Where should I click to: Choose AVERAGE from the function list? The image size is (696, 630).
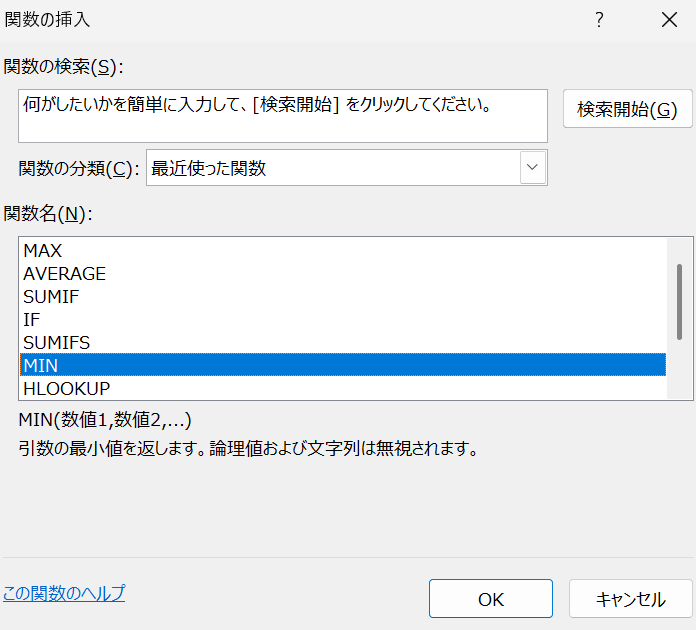(64, 274)
